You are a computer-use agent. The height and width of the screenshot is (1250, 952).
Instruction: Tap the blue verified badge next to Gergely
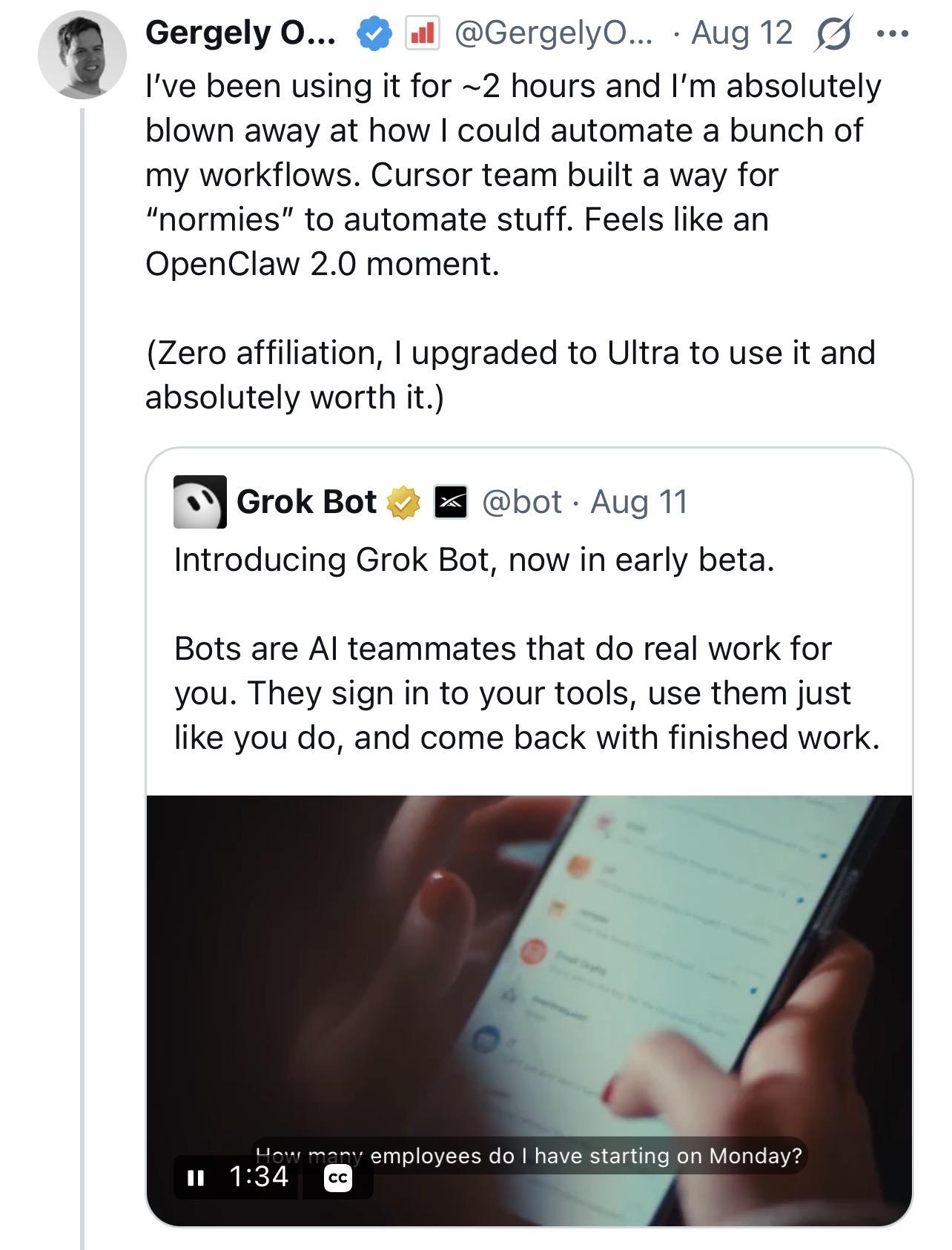tap(375, 34)
